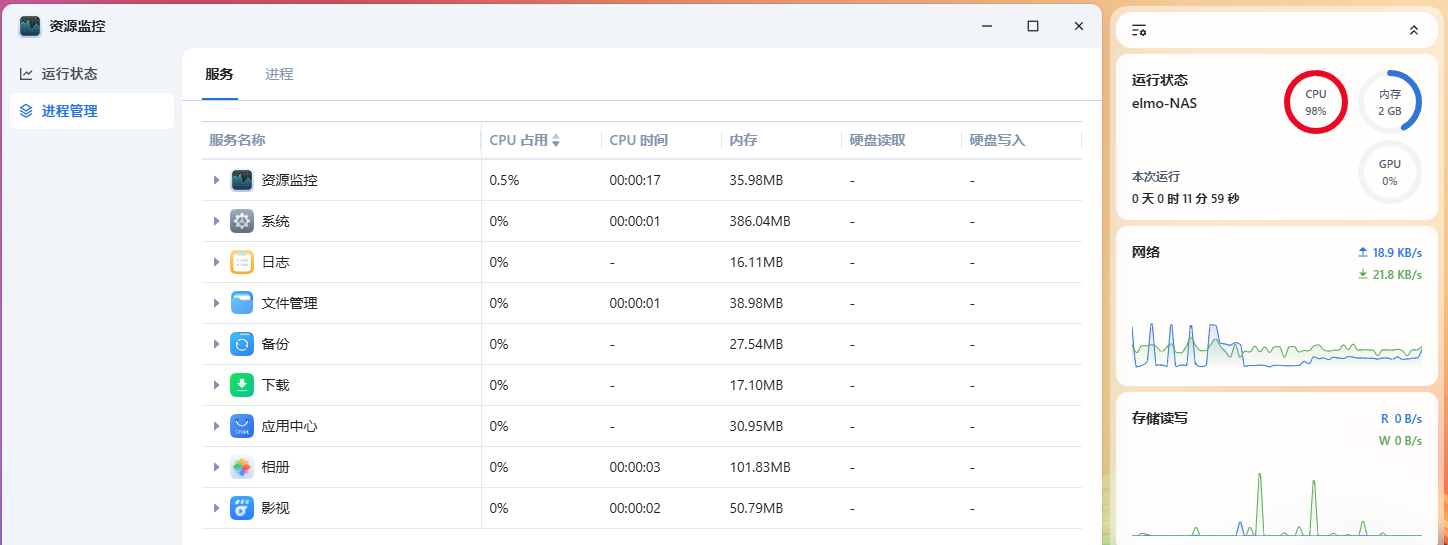Expand the 相册 service row
Image resolution: width=1448 pixels, height=545 pixels.
click(216, 467)
